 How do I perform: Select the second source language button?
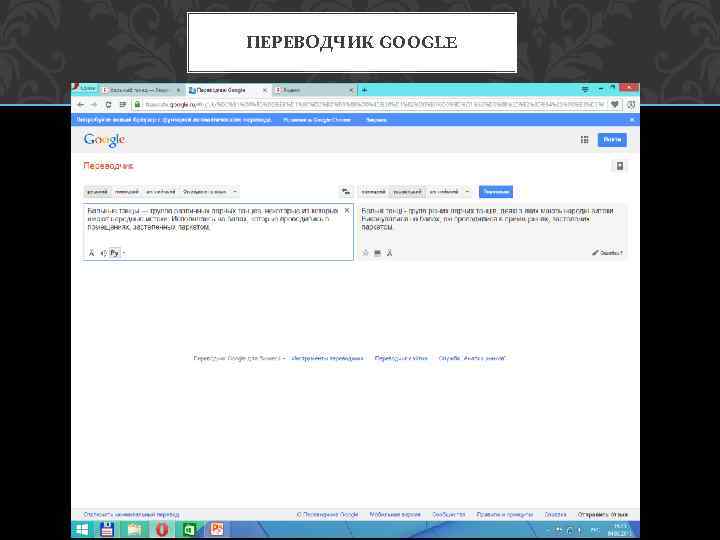pos(127,191)
